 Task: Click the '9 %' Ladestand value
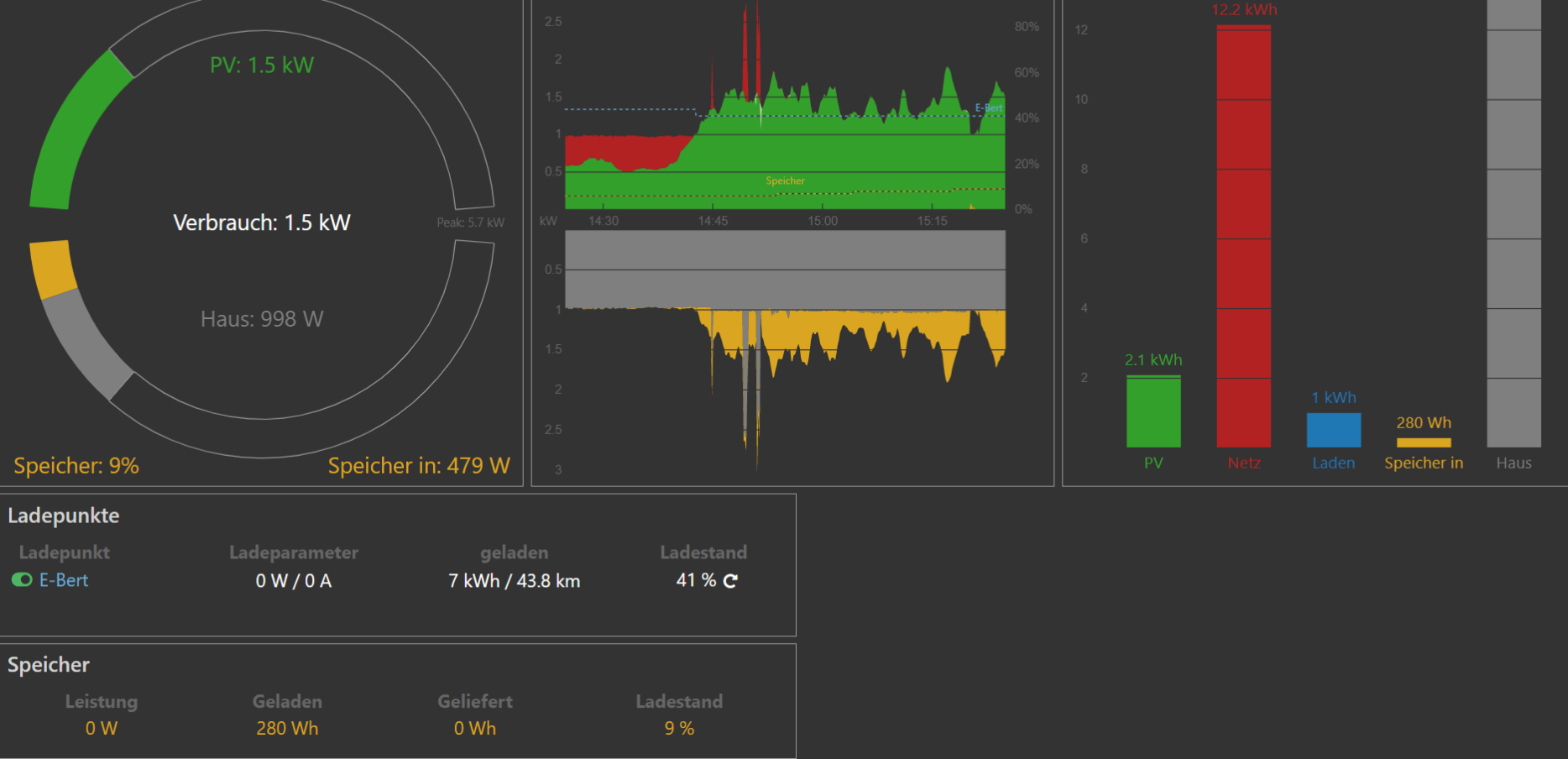679,729
